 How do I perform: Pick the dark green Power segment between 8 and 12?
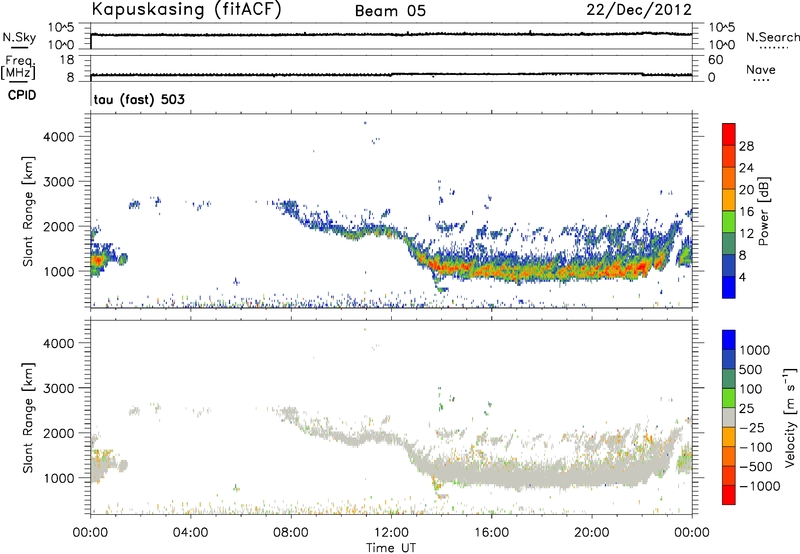(729, 244)
